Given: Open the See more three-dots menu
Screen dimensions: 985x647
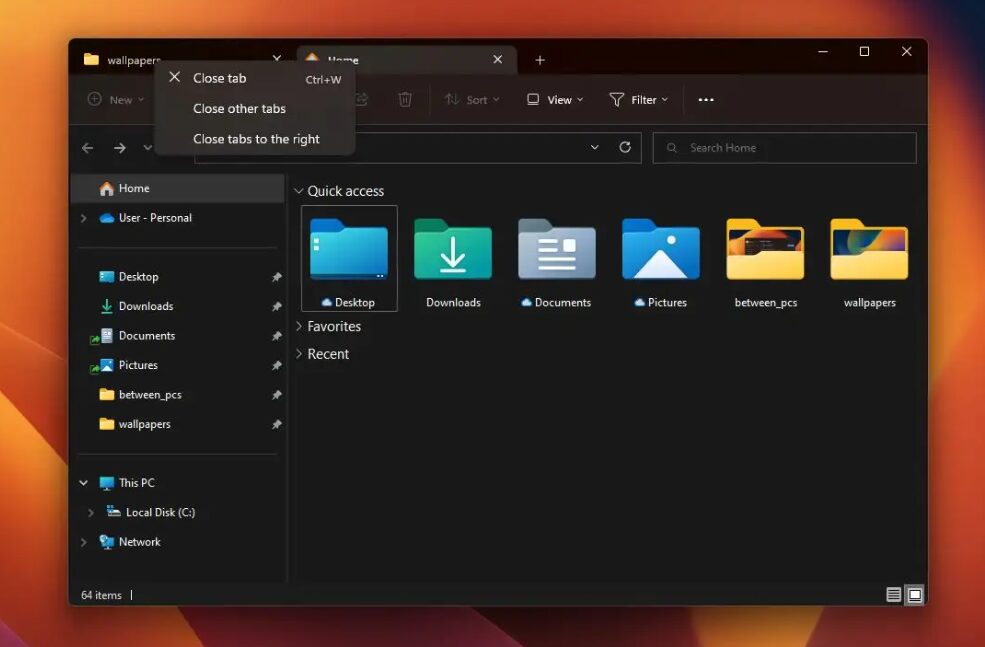Looking at the screenshot, I should tap(706, 100).
